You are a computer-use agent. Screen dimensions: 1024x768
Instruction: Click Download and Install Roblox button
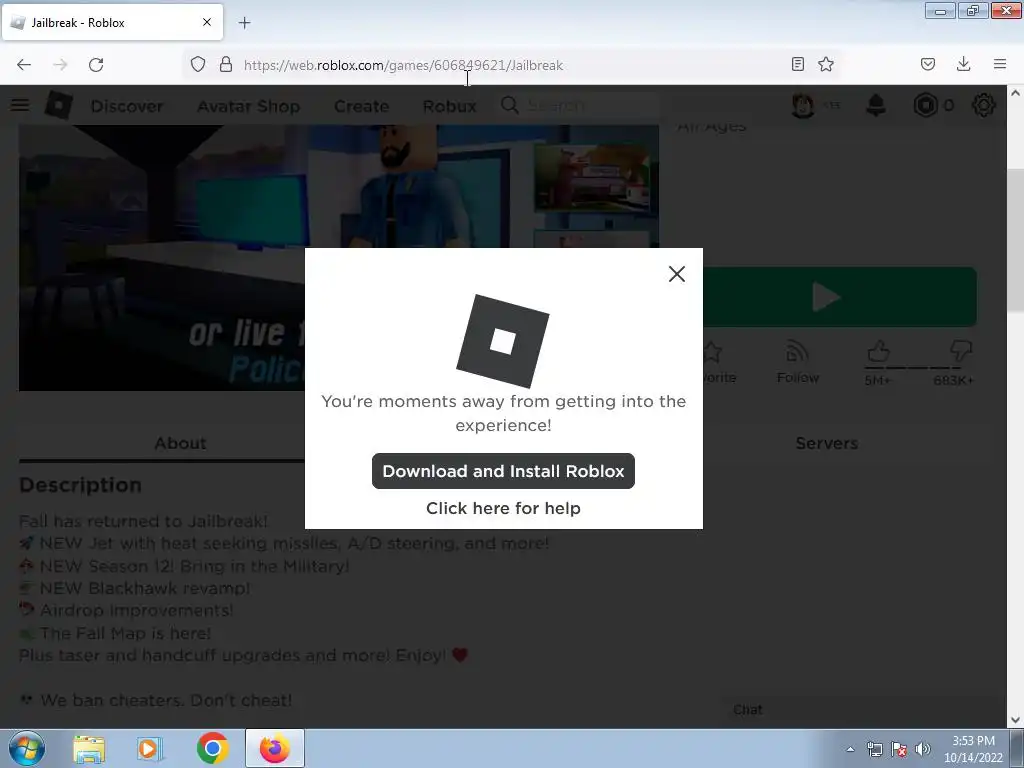click(x=503, y=471)
